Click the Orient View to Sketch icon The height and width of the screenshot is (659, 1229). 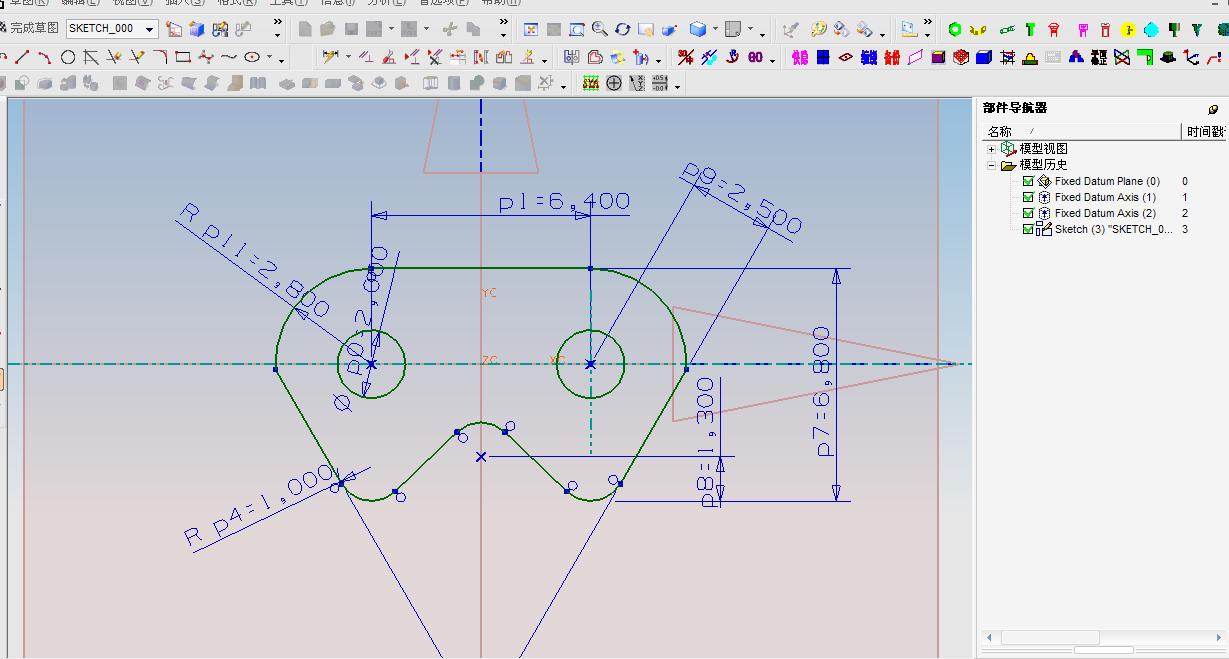point(175,29)
